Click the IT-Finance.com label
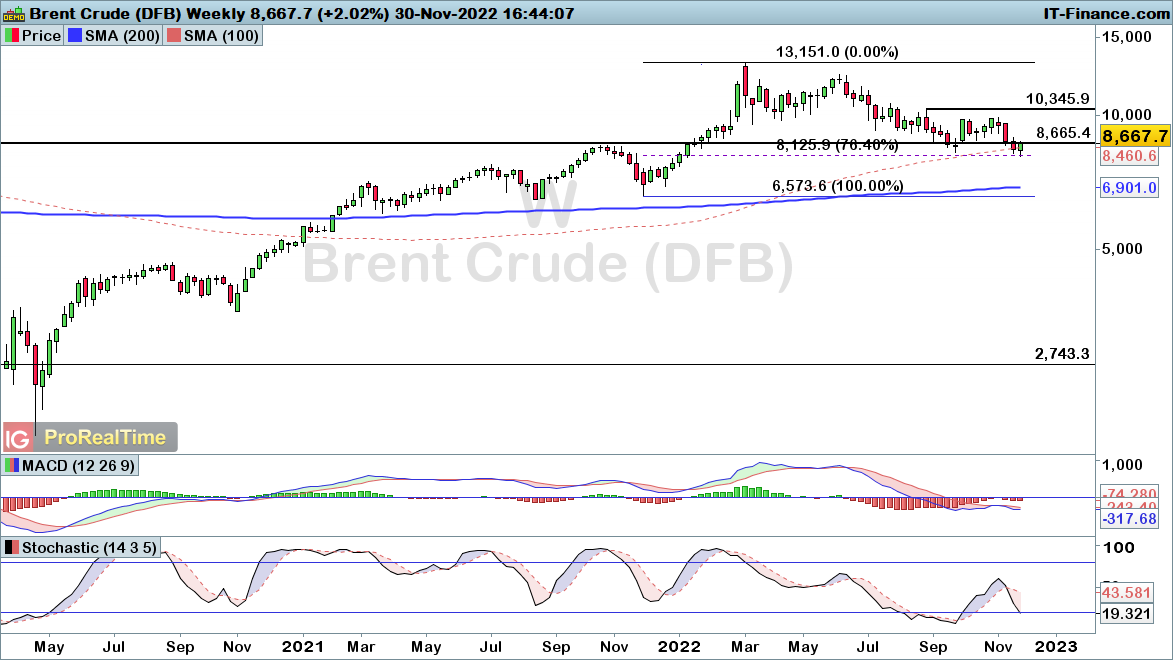Image resolution: width=1173 pixels, height=660 pixels. pos(1106,13)
